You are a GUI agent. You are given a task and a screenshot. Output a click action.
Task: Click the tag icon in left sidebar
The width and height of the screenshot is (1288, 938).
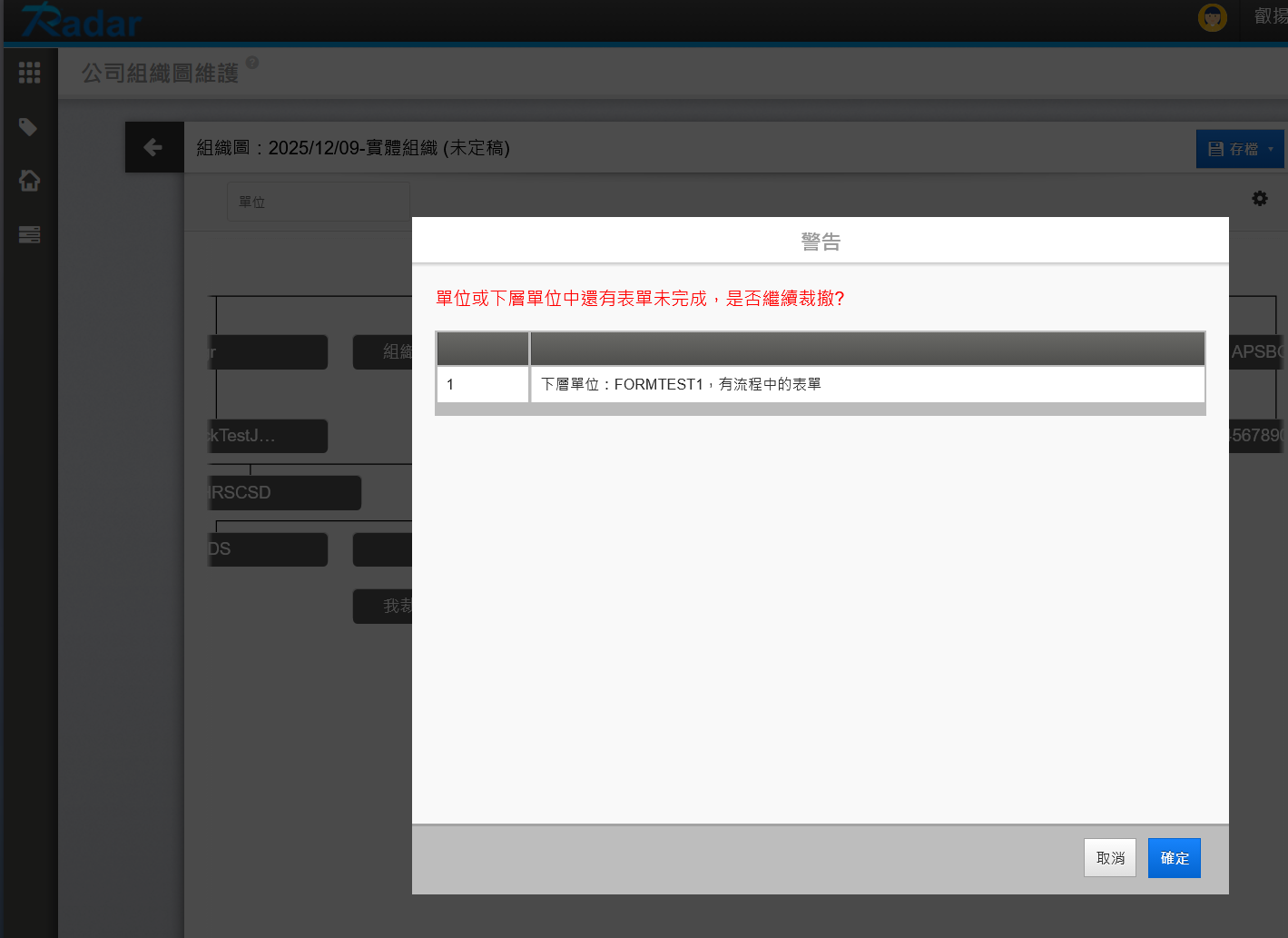tap(29, 127)
